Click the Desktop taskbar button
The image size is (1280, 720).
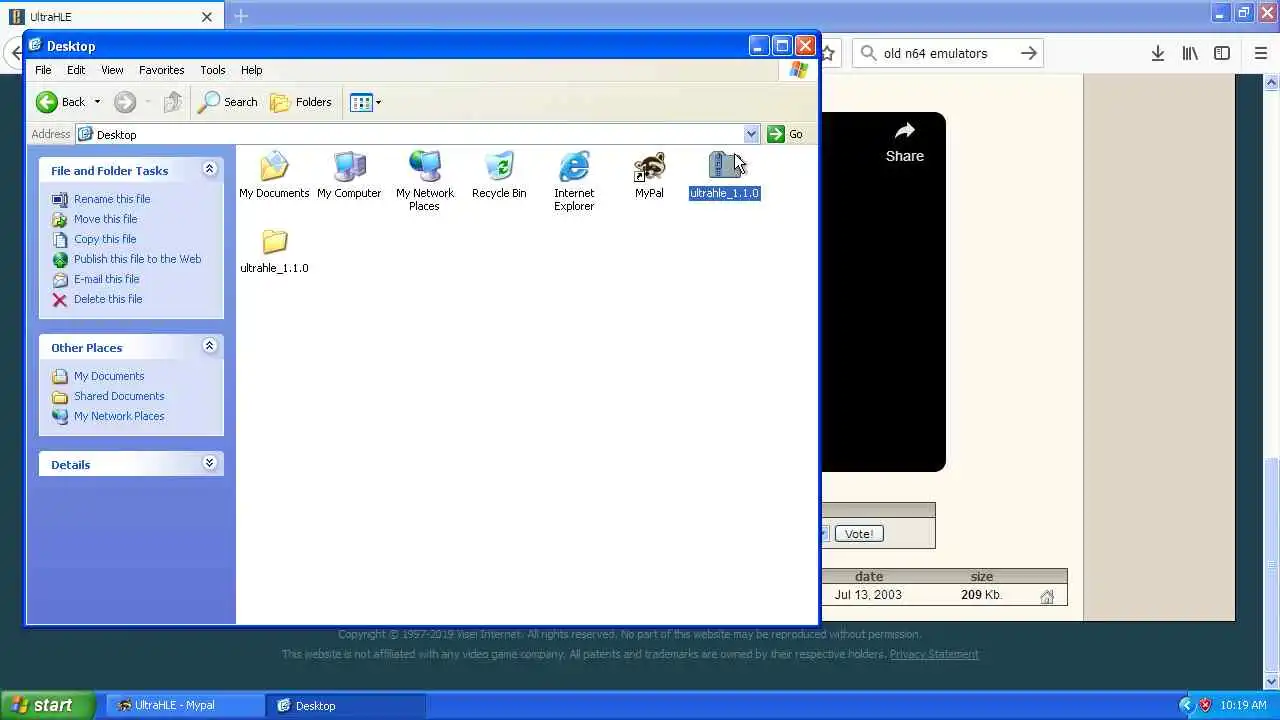[x=346, y=705]
